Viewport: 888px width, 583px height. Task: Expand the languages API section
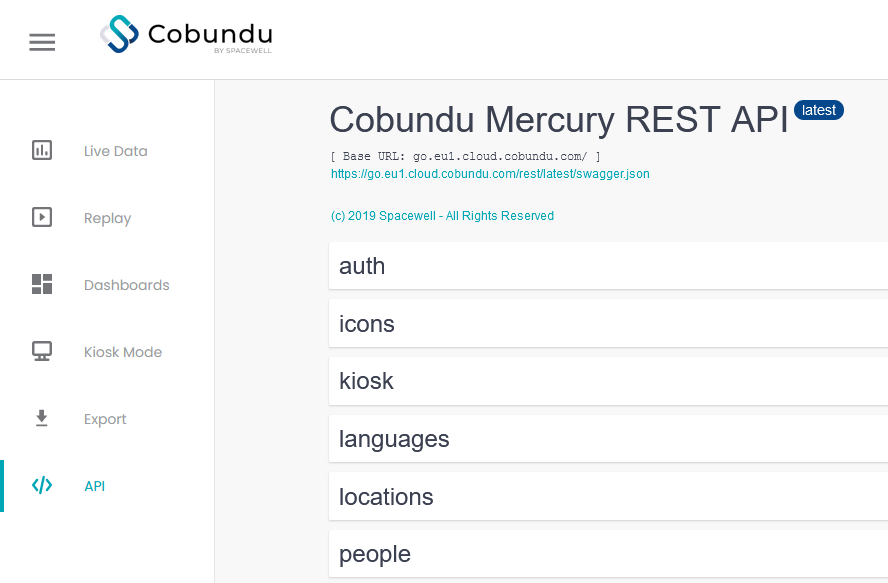pyautogui.click(x=608, y=439)
